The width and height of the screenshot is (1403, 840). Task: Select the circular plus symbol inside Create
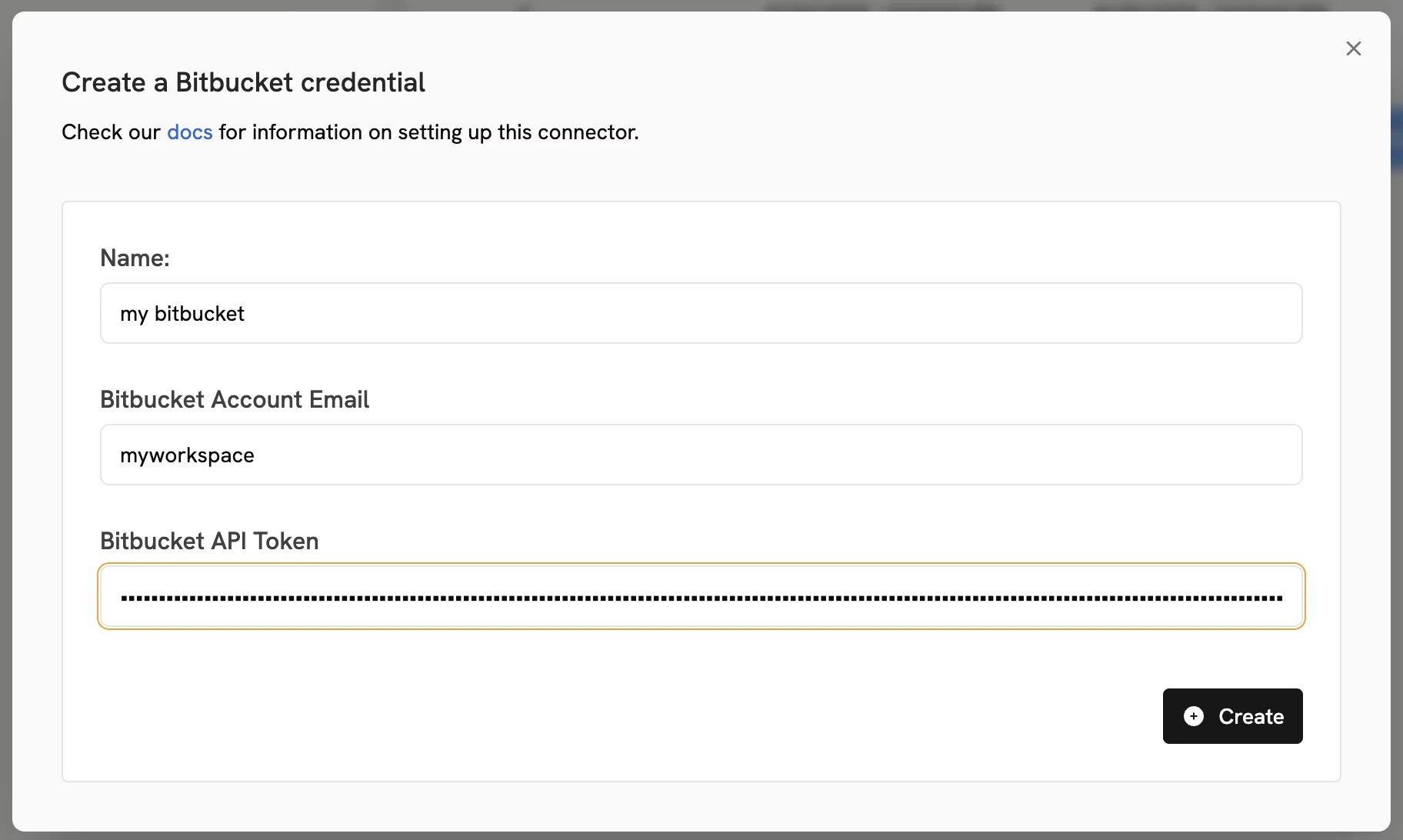click(x=1193, y=716)
